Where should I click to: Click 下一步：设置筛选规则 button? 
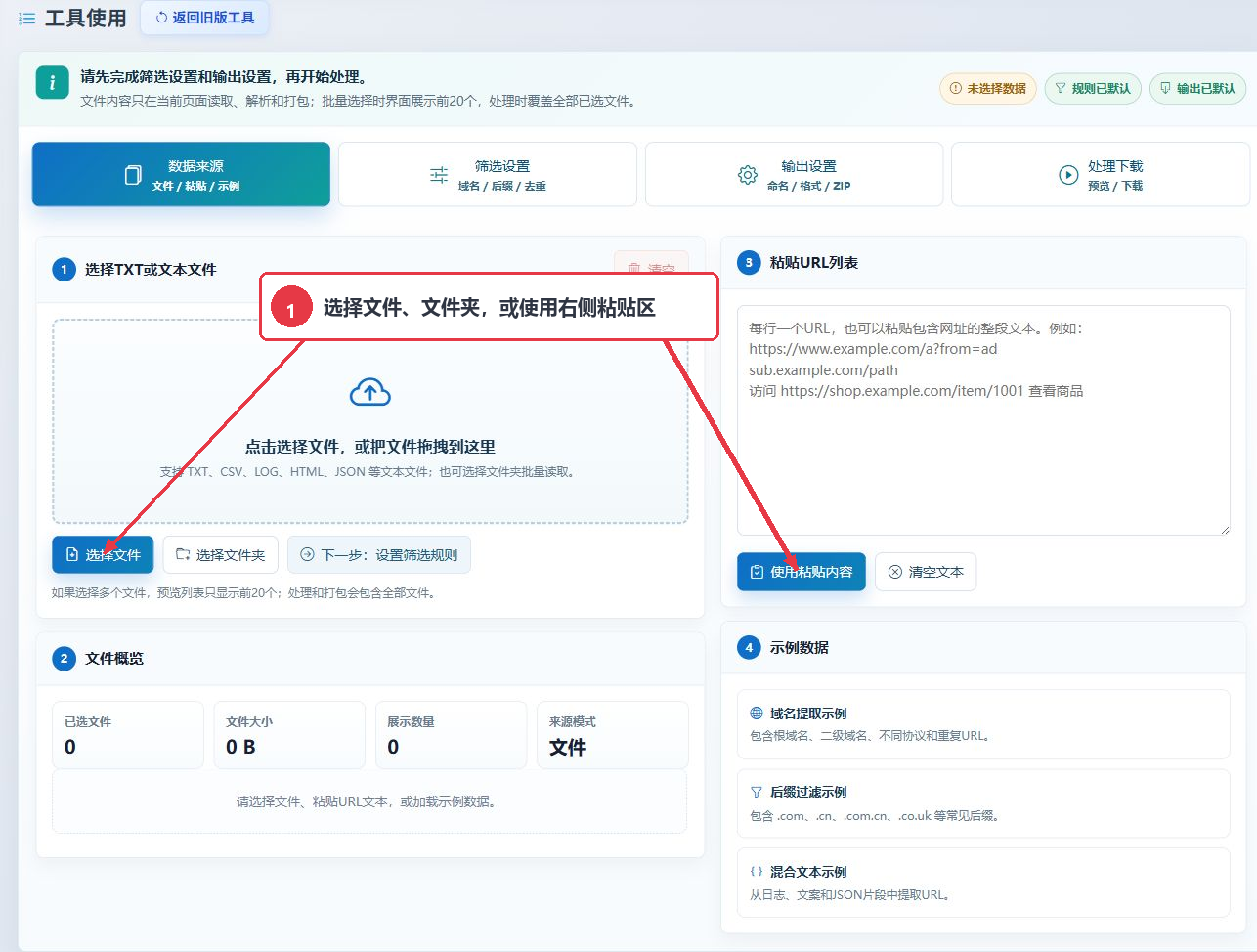(379, 554)
